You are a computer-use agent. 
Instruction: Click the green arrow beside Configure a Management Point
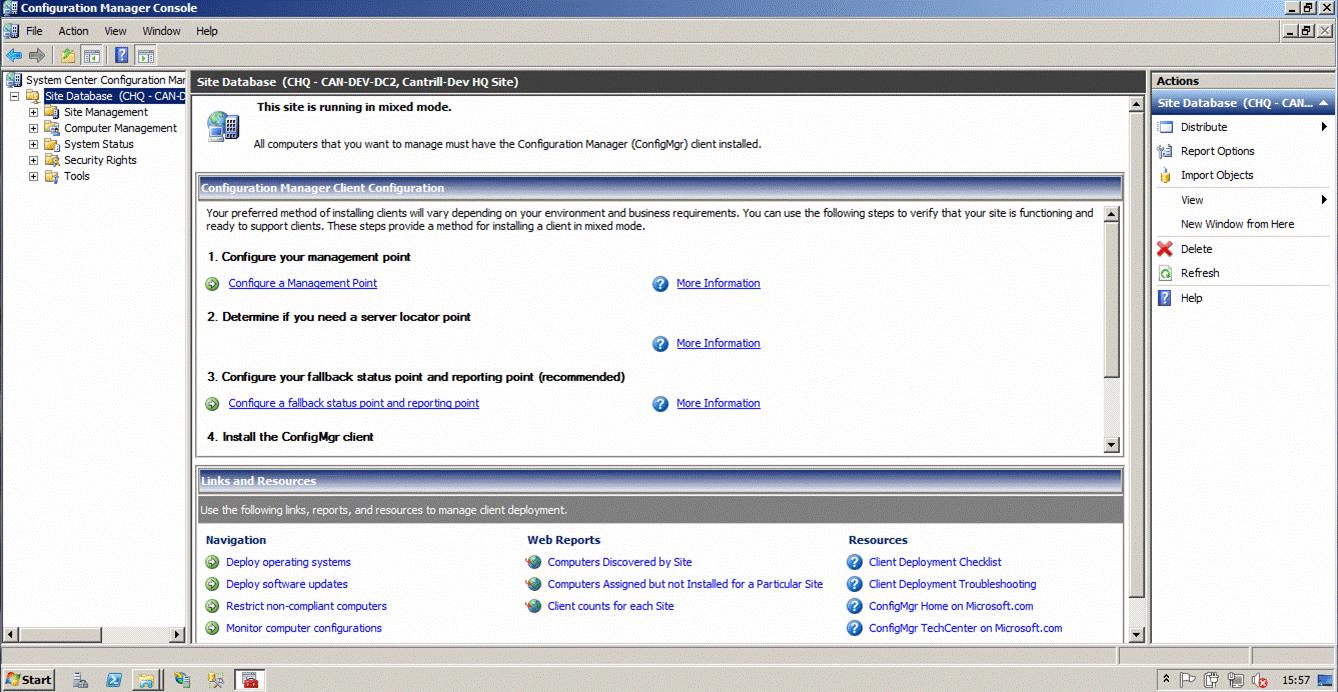211,283
